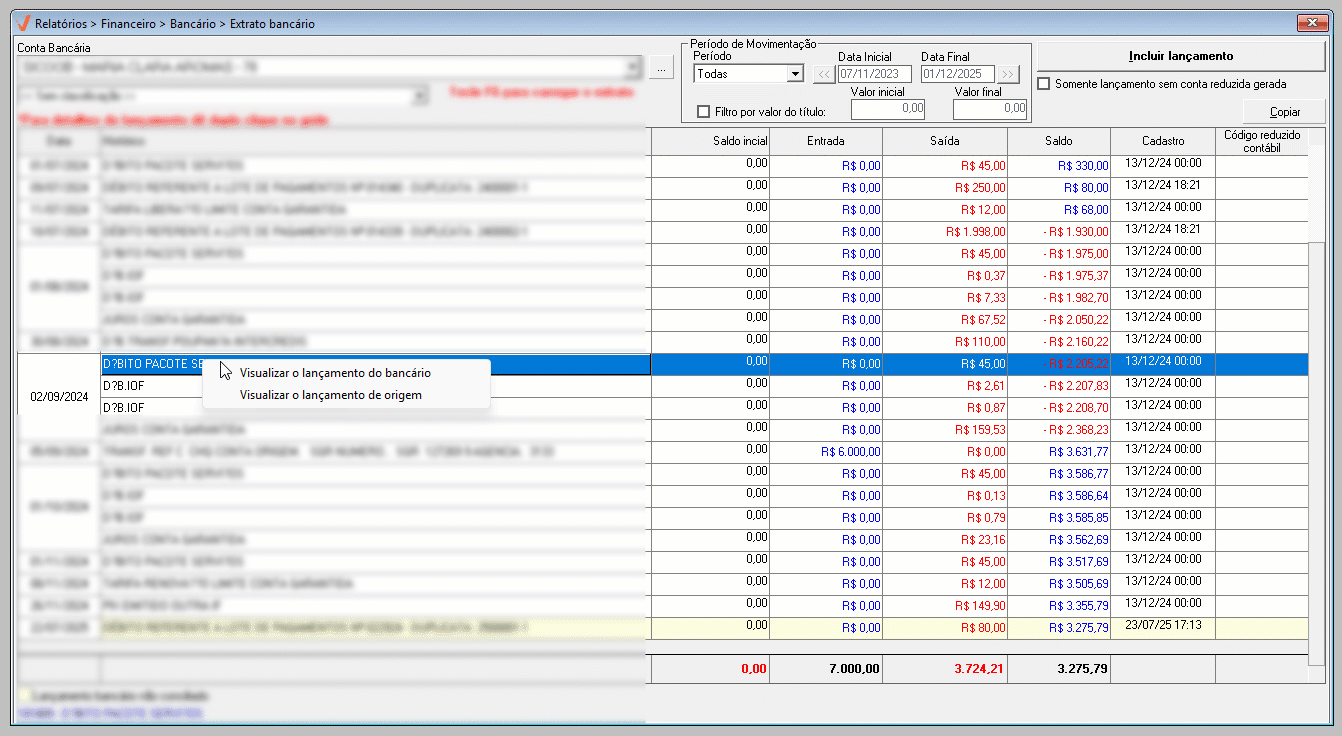Click the Valor inicial input field
Viewport: 1342px width, 736px height.
click(x=888, y=108)
